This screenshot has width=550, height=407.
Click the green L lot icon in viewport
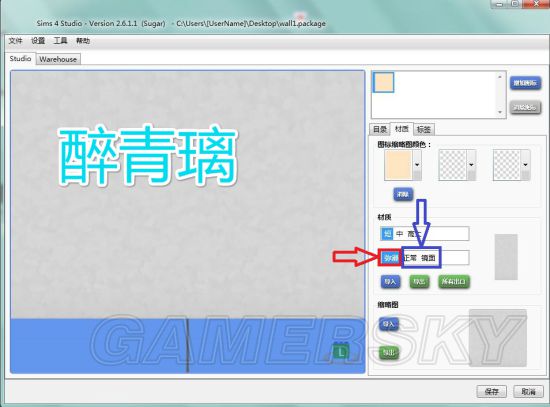[x=341, y=352]
